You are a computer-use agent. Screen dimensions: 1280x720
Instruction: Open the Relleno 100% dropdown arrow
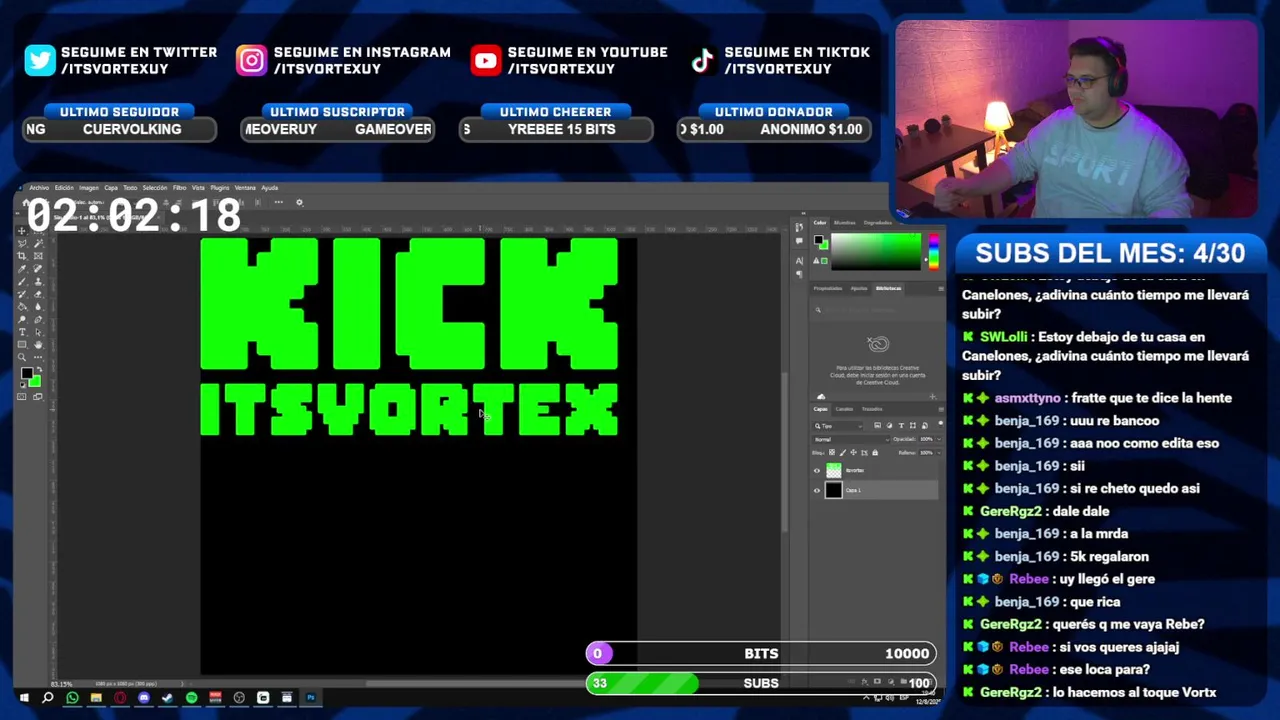[939, 452]
